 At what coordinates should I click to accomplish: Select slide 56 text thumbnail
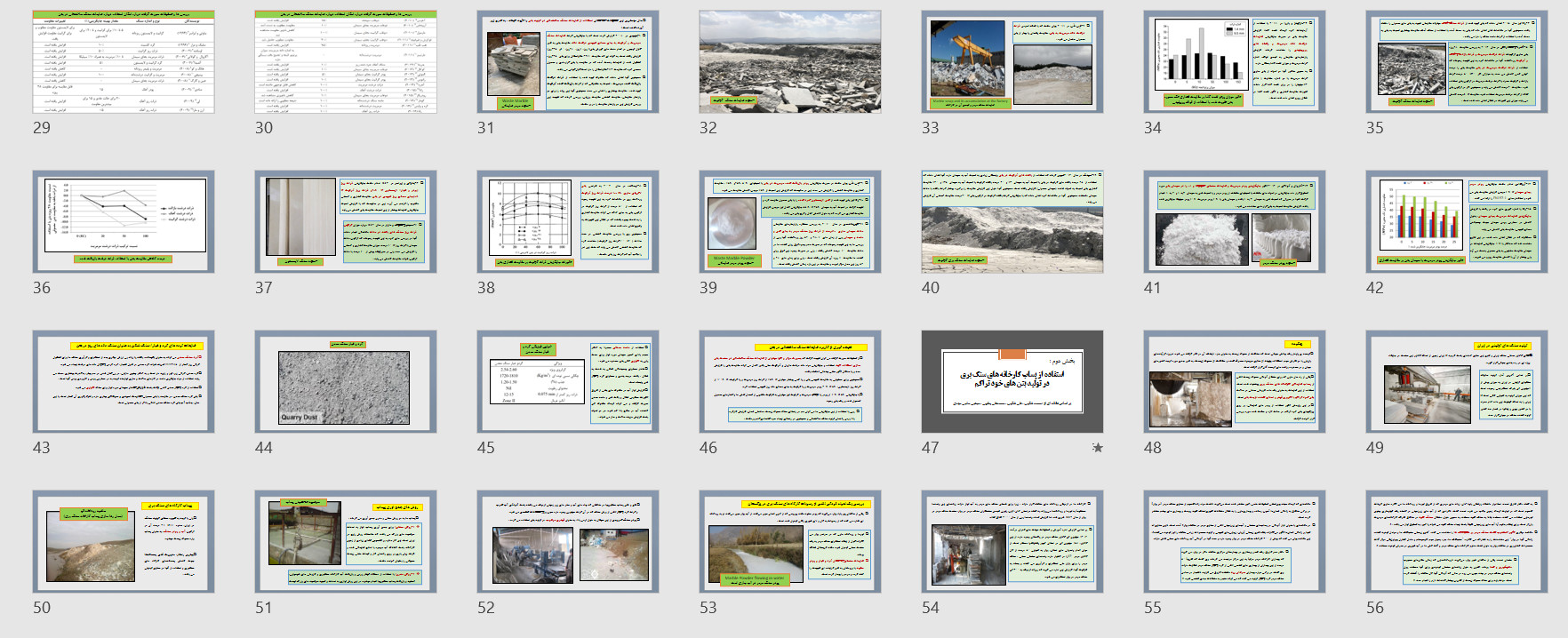(x=1457, y=541)
